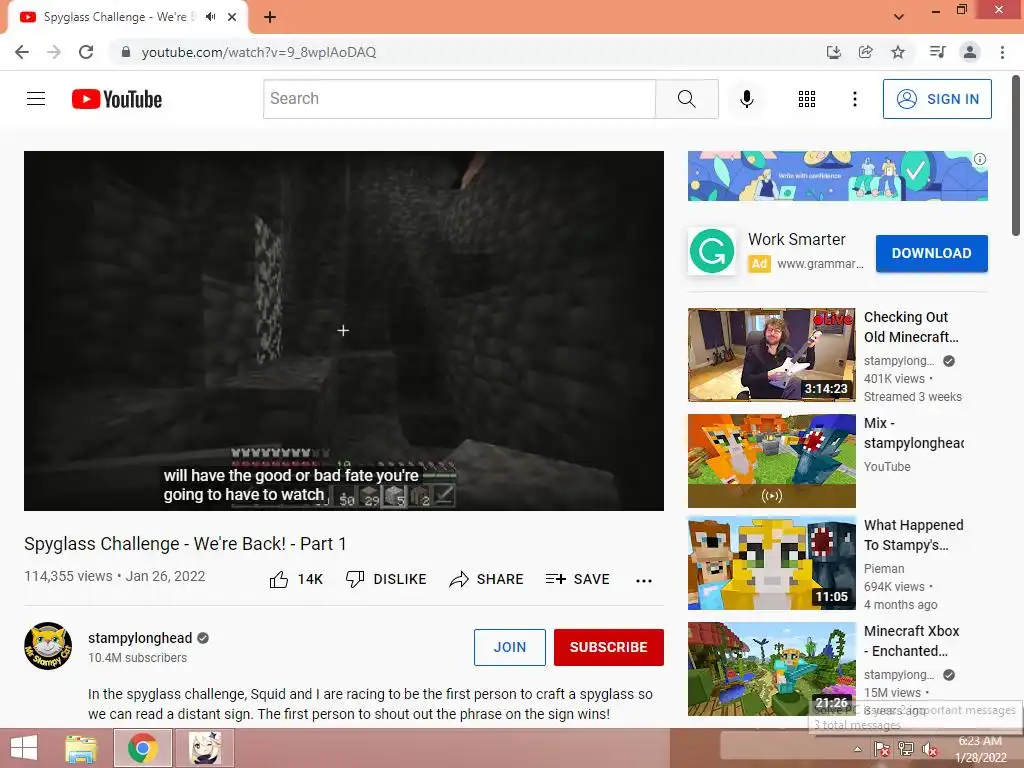This screenshot has height=768, width=1024.
Task: Start voice search with microphone icon
Action: click(746, 99)
